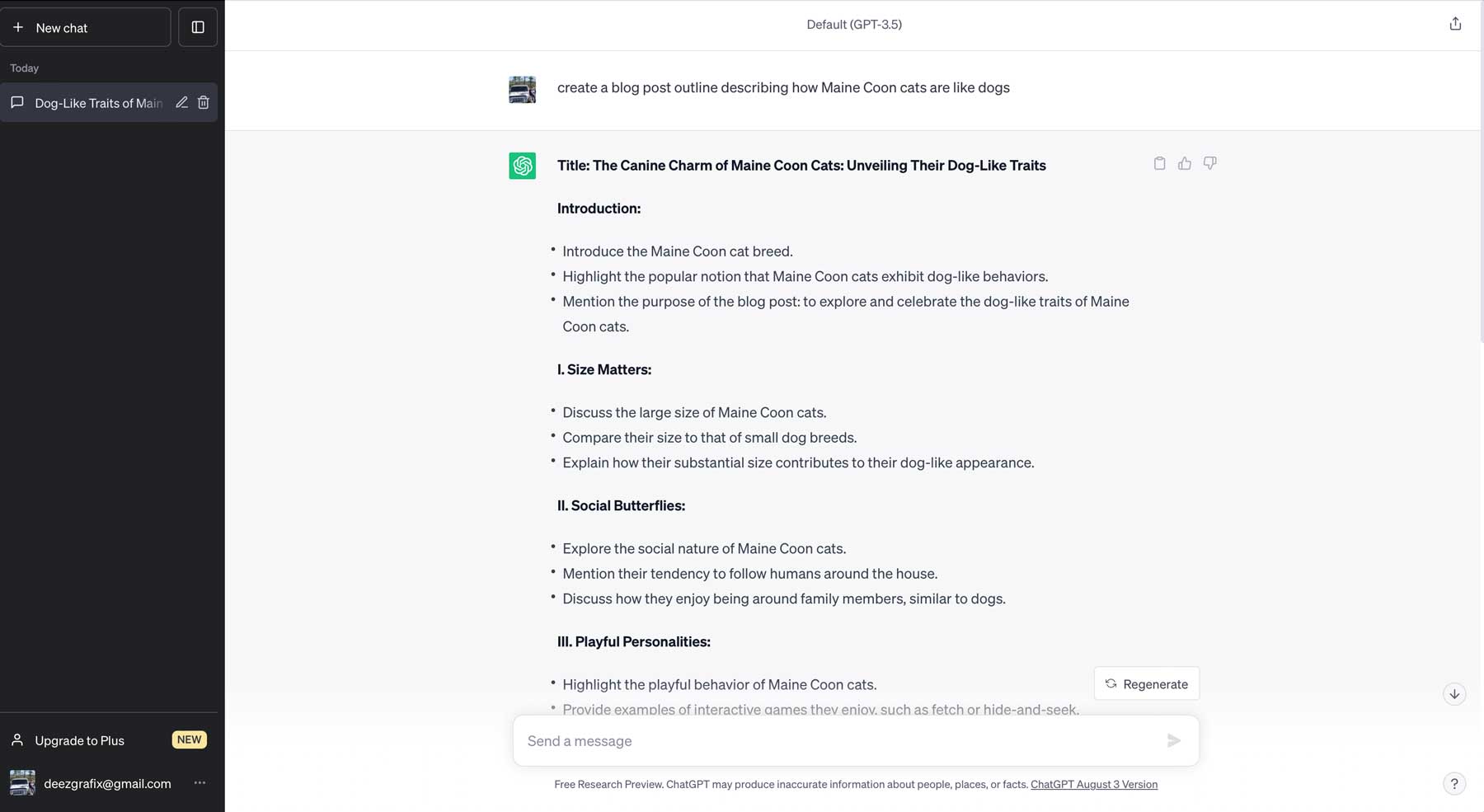Open the Default (GPT-3.5) model selector
This screenshot has height=812, width=1484.
854,24
